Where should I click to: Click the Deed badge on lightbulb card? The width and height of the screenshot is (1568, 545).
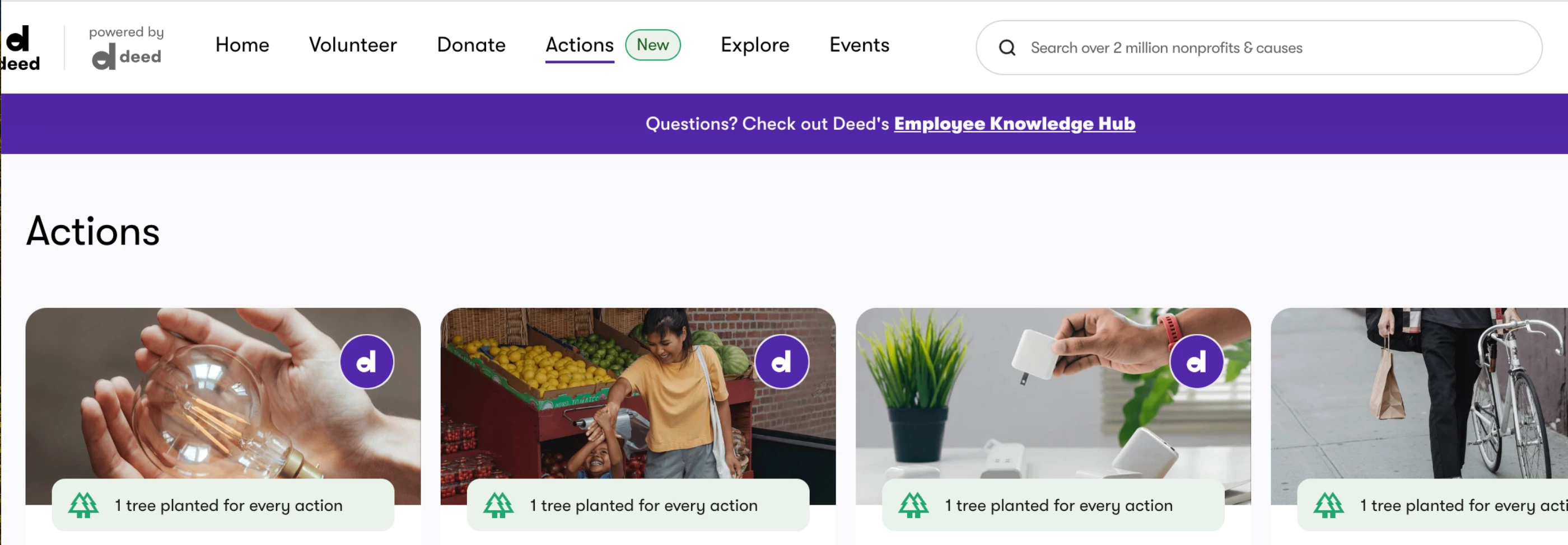click(x=366, y=362)
